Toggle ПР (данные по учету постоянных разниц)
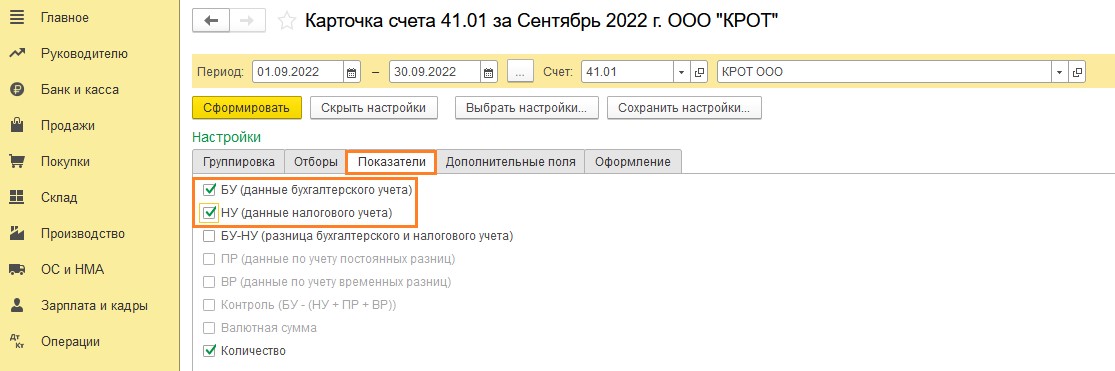The width and height of the screenshot is (1115, 371). click(x=209, y=259)
